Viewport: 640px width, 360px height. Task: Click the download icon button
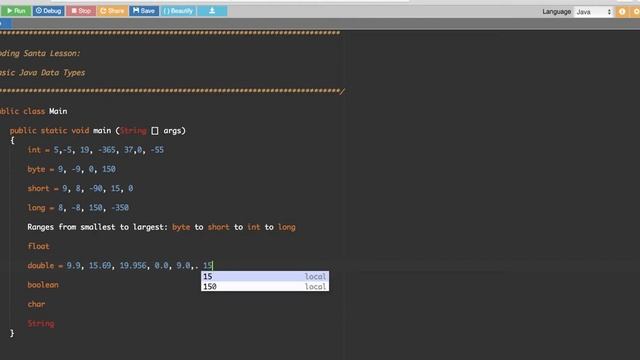(212, 11)
